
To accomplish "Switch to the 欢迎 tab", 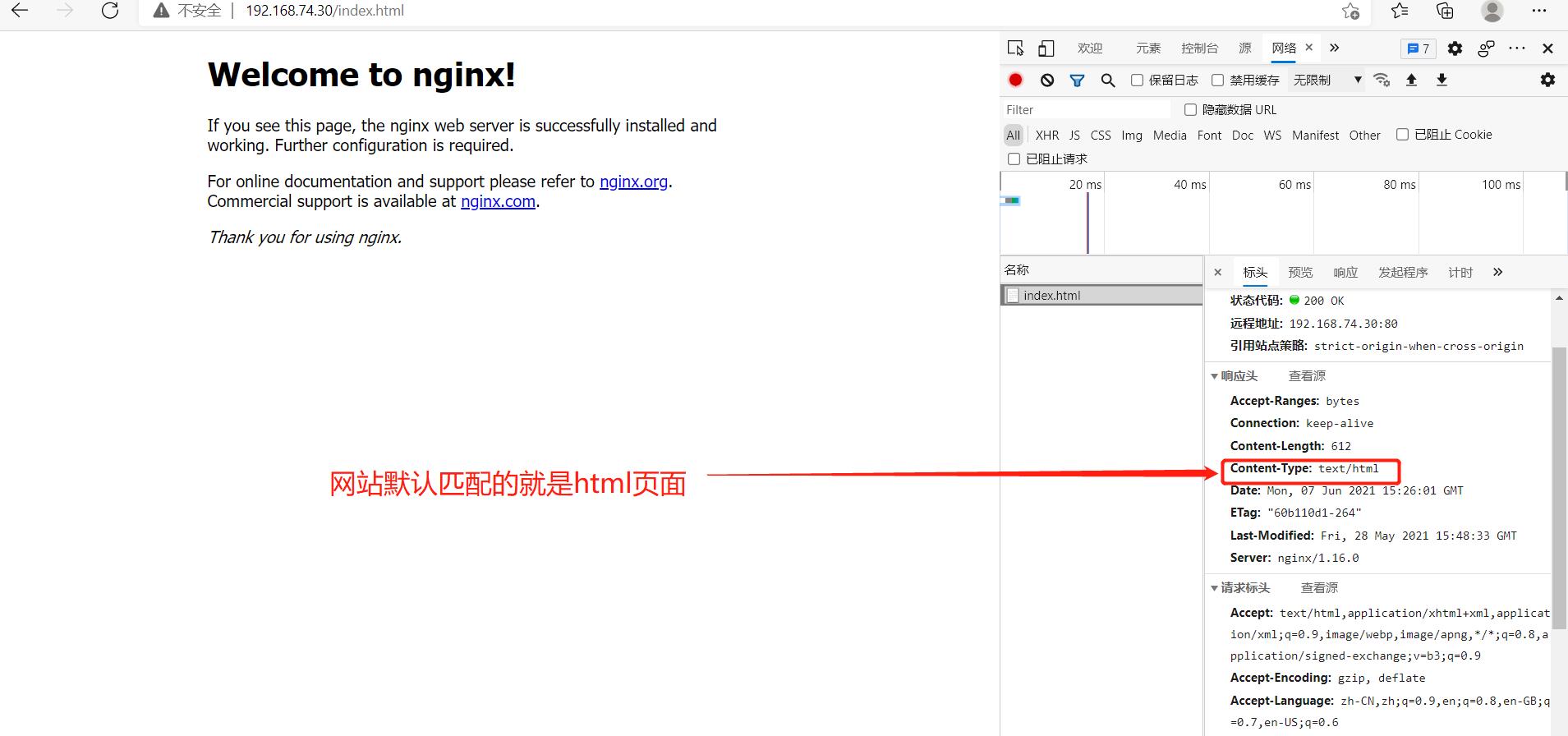I will click(x=1090, y=48).
